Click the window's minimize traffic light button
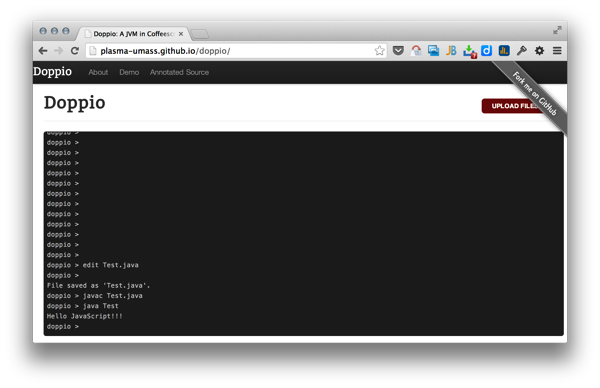This screenshot has height=388, width=600. 54,31
